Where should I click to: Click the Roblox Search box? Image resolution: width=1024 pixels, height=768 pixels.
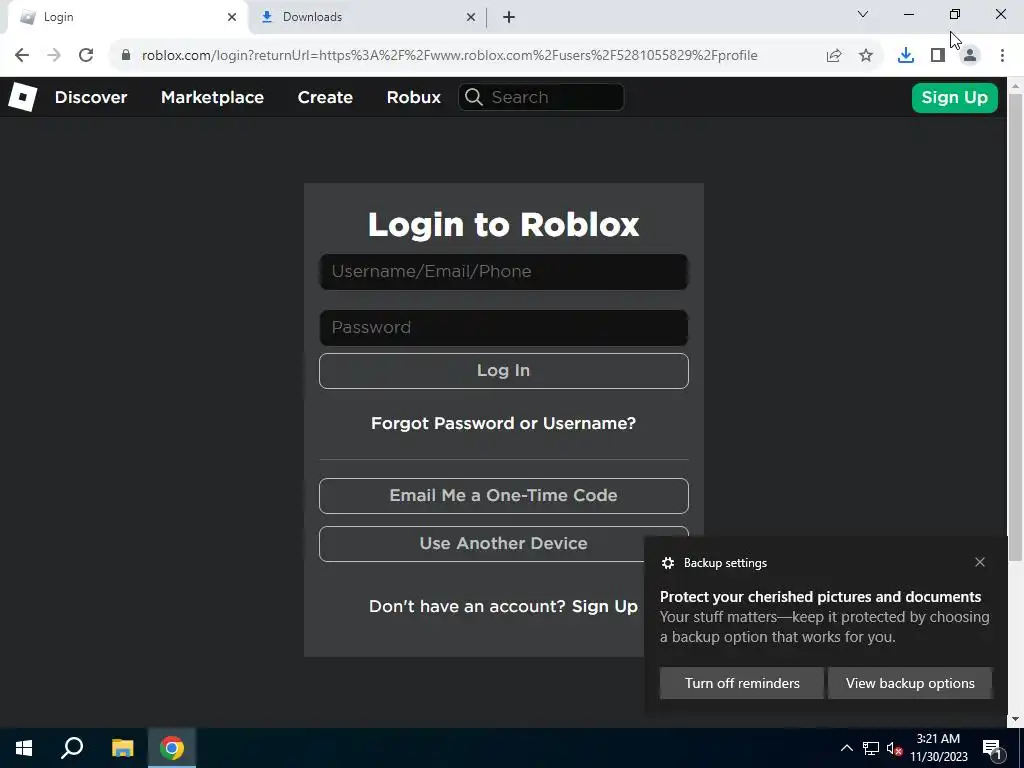pos(541,97)
